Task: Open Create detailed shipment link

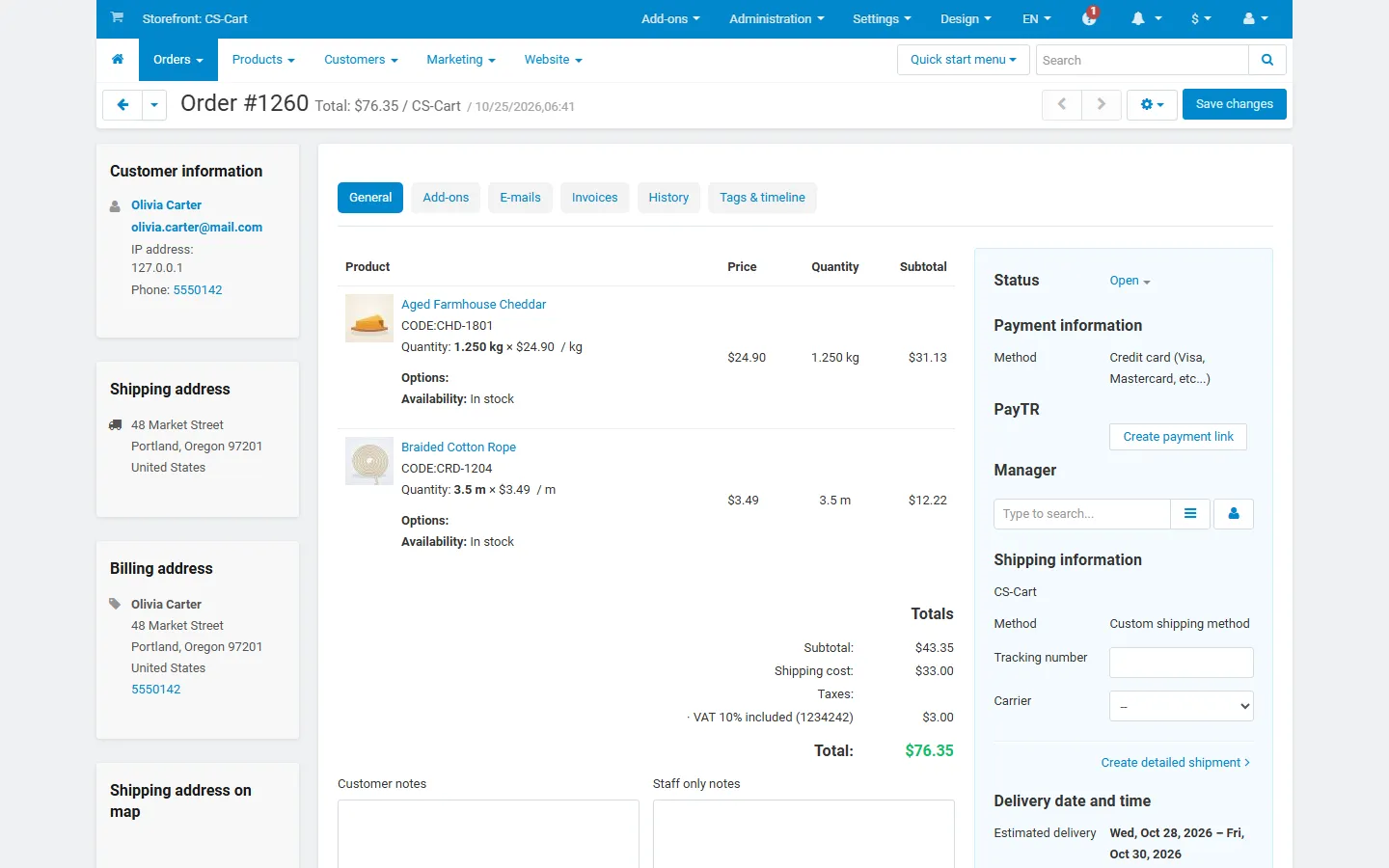Action: pos(1176,763)
